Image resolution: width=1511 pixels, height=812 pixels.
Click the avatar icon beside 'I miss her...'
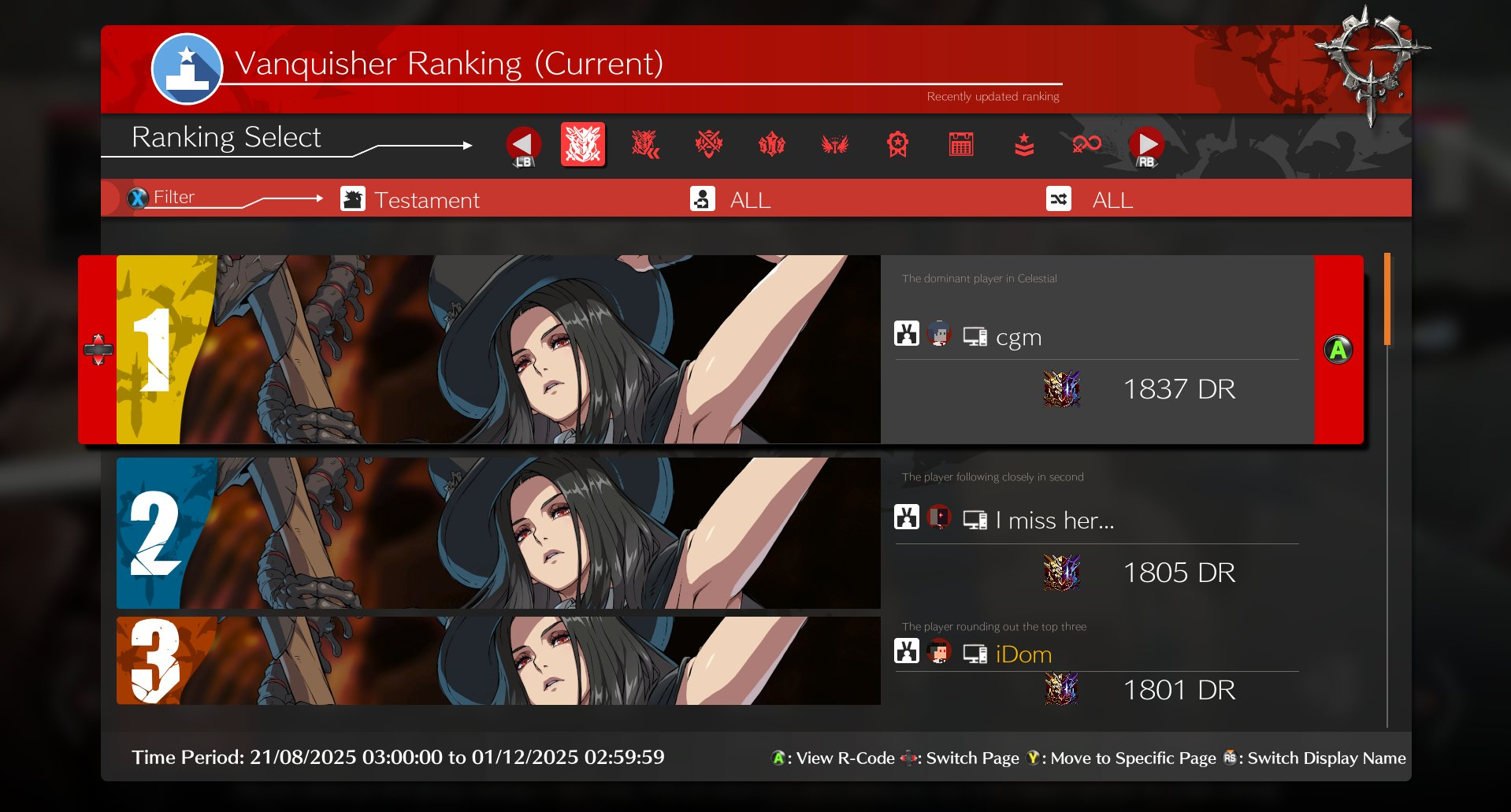(939, 517)
